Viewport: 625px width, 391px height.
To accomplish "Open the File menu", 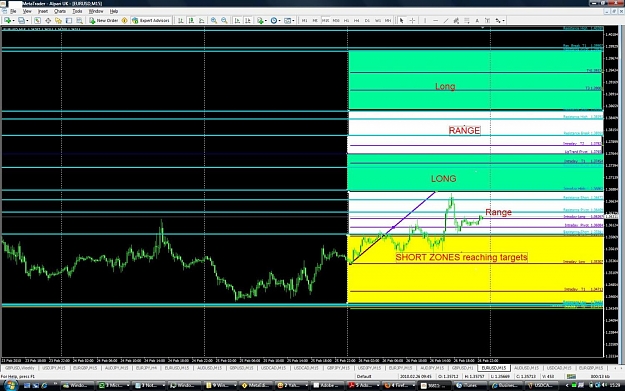I will pyautogui.click(x=13, y=11).
